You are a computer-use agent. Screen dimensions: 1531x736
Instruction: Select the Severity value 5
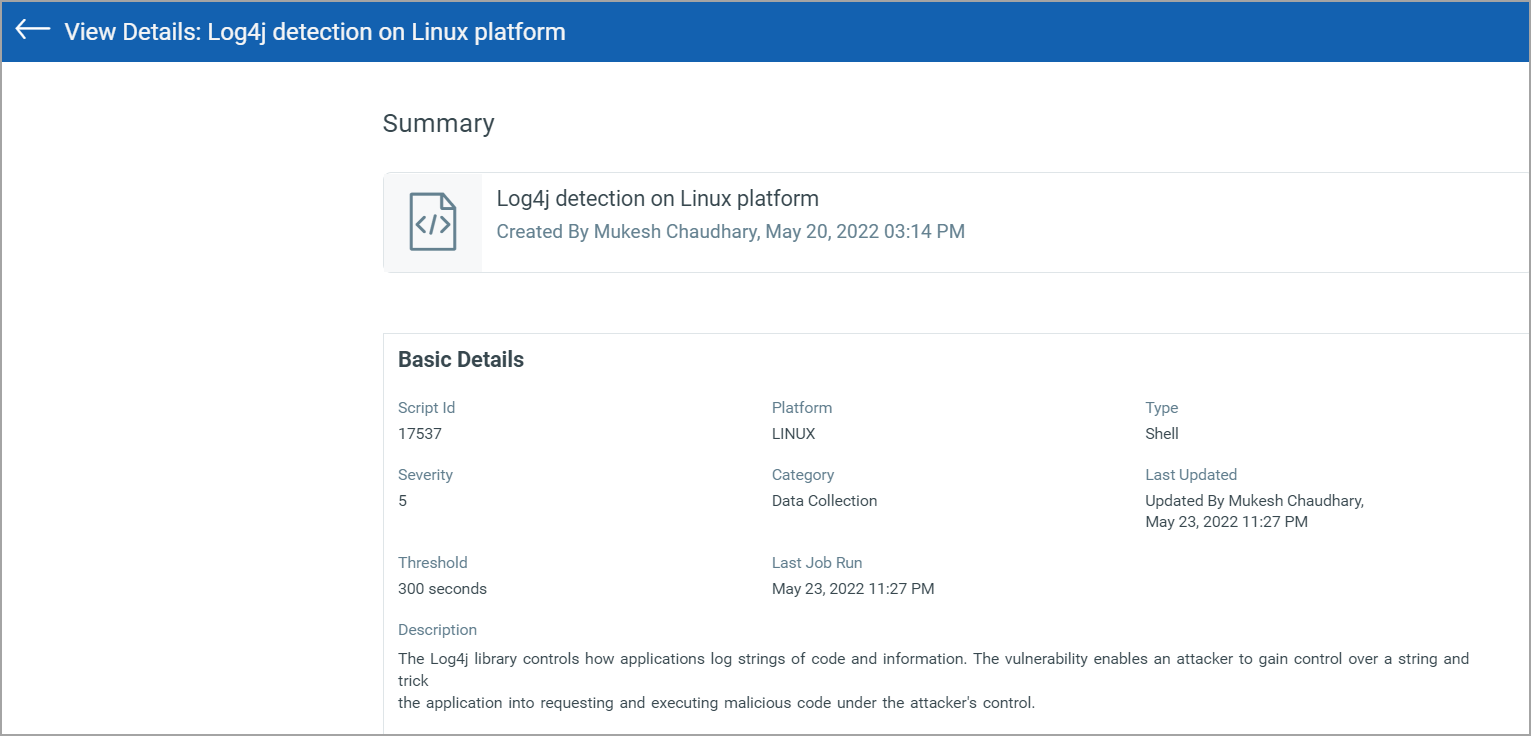pos(403,501)
